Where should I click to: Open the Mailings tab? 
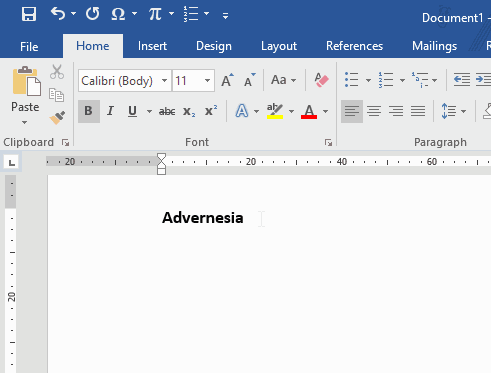(x=434, y=46)
